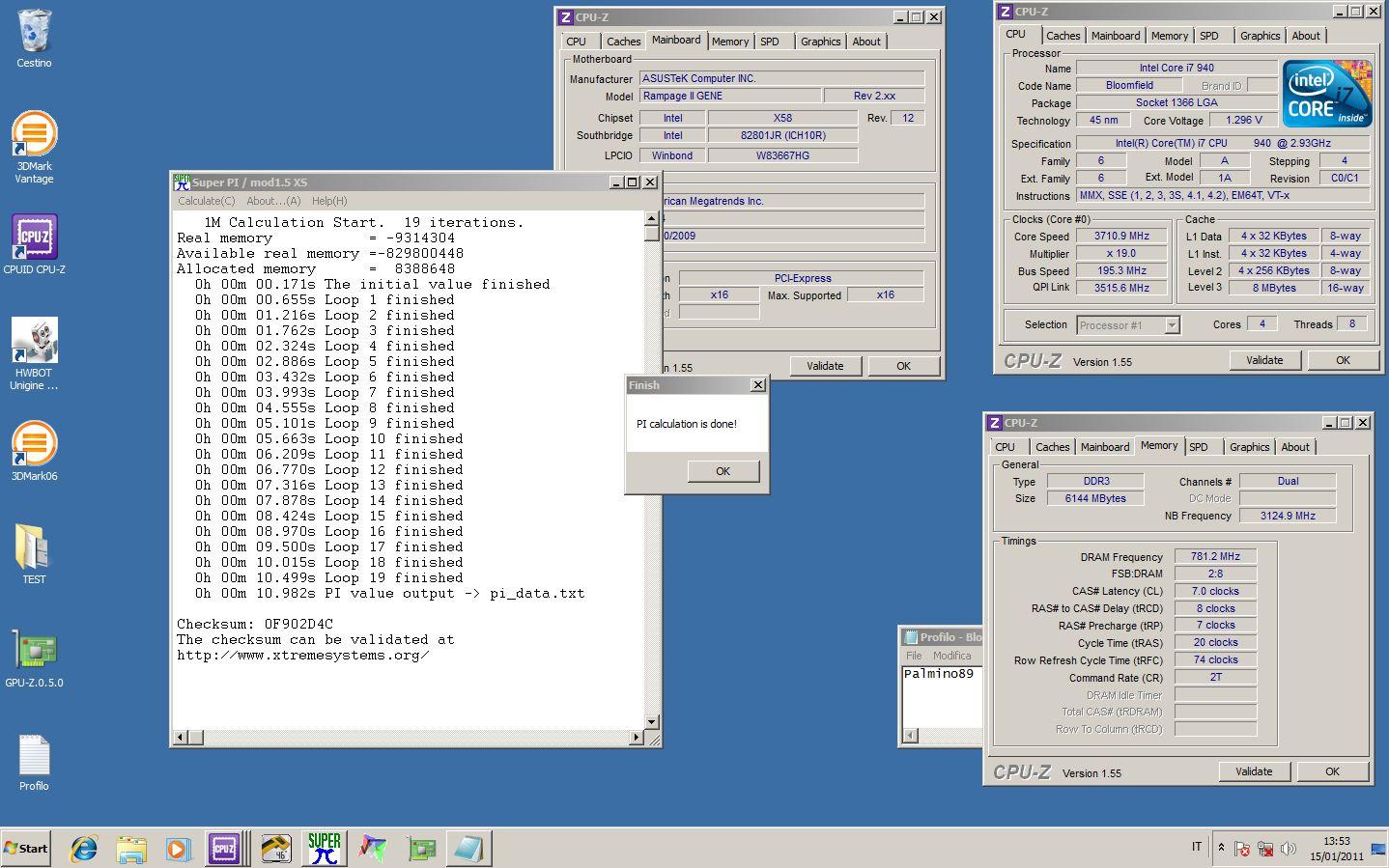Switch to Notepad Profilo taskbar button

pos(469,849)
